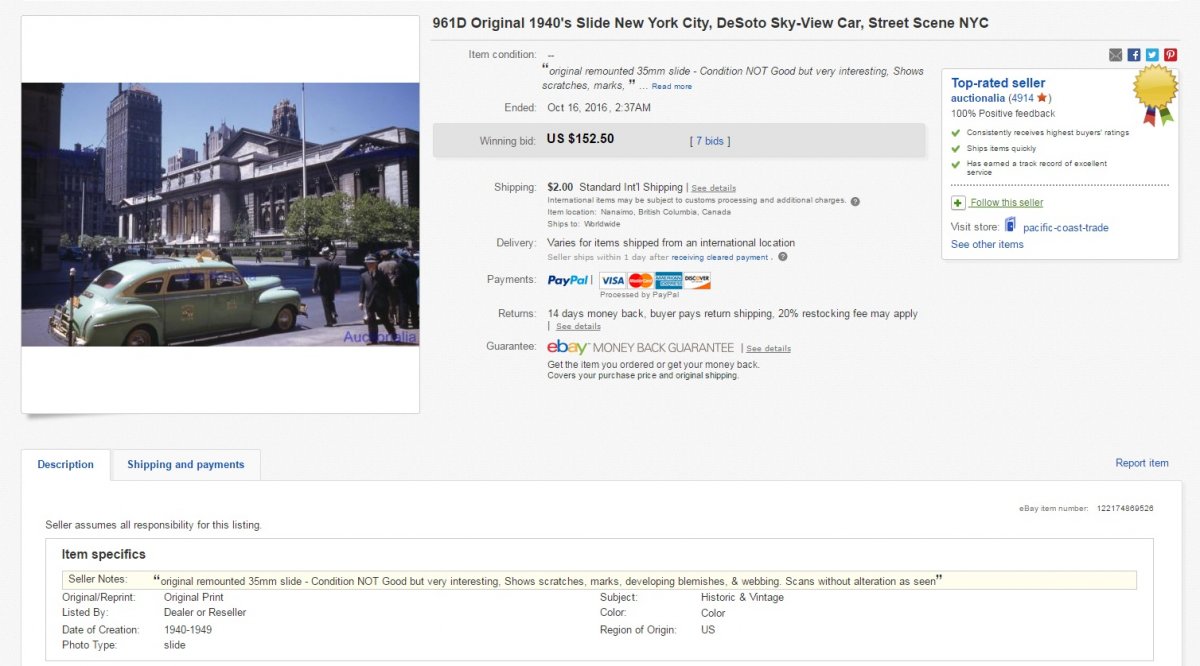1200x666 pixels.
Task: Open help icon next to customs charges note
Action: click(855, 201)
